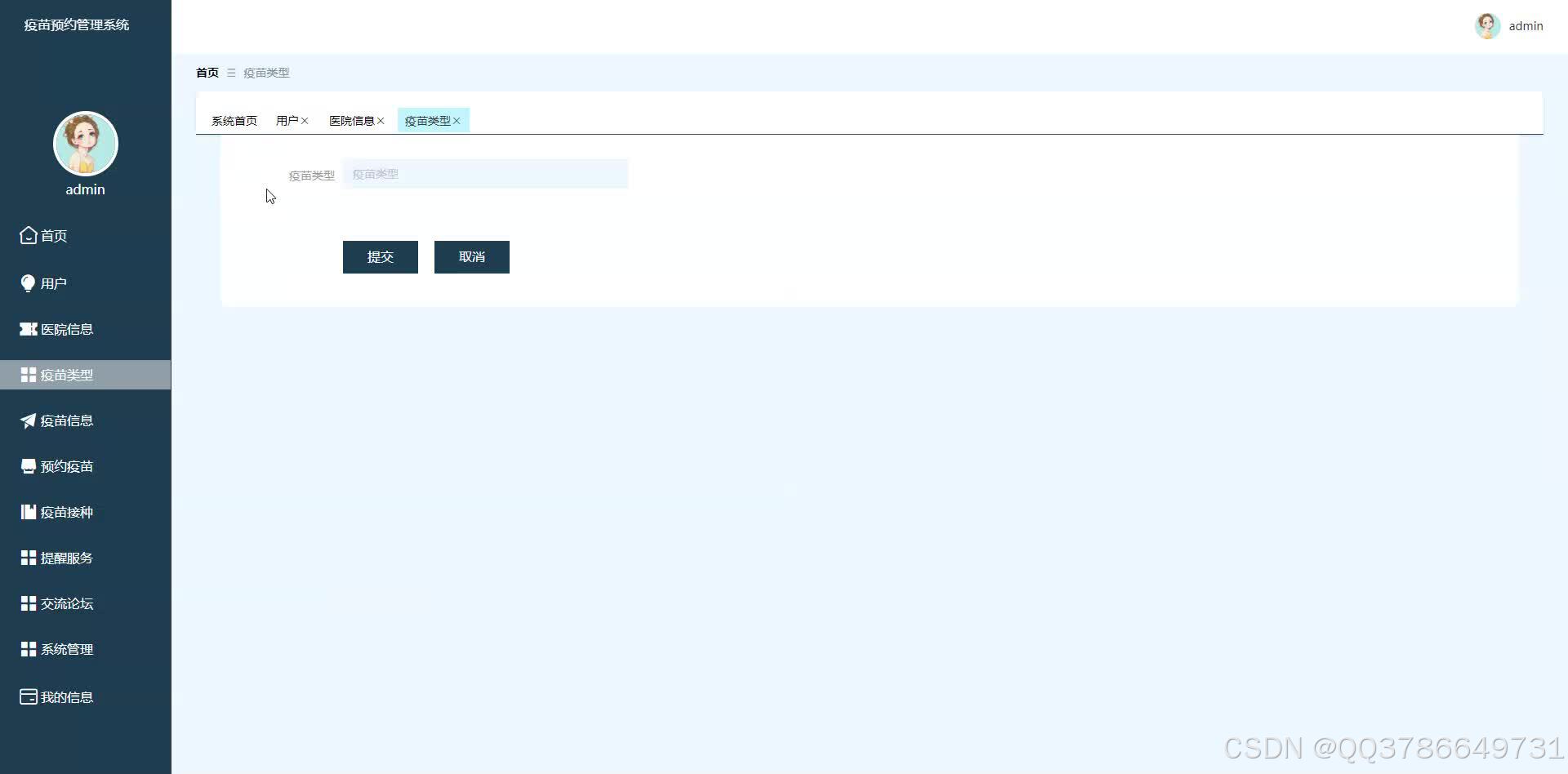
Task: Click the home icon beside 首页 in sidebar
Action: [x=29, y=235]
